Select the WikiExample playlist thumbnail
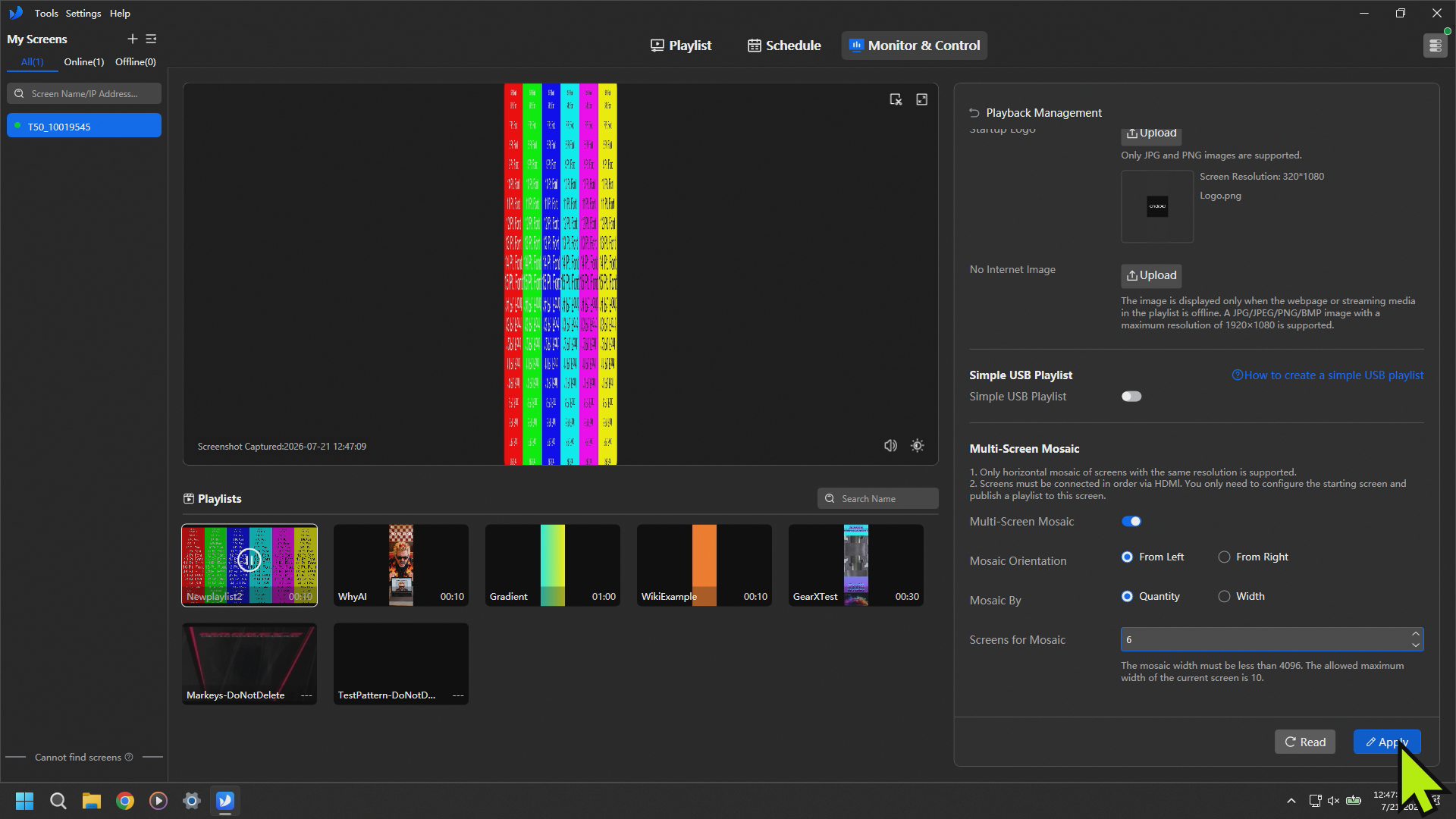Image resolution: width=1456 pixels, height=819 pixels. coord(704,565)
